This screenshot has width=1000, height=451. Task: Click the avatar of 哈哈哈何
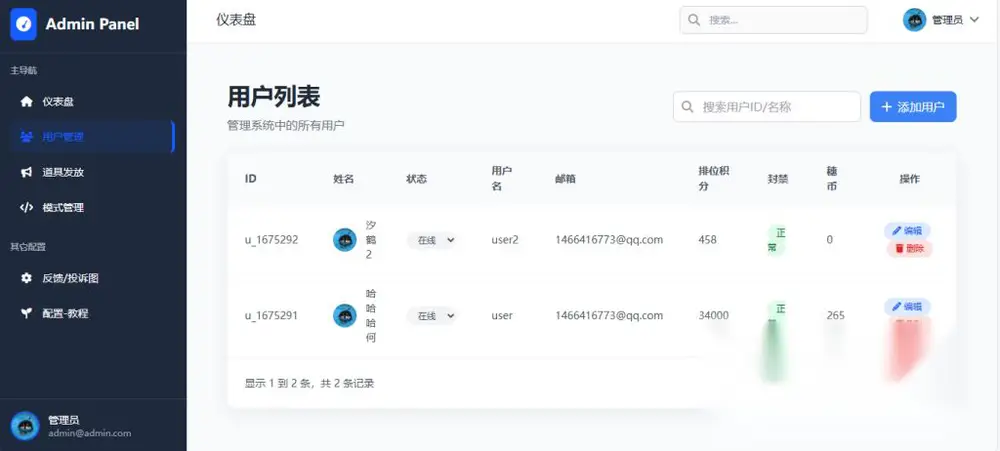[345, 315]
